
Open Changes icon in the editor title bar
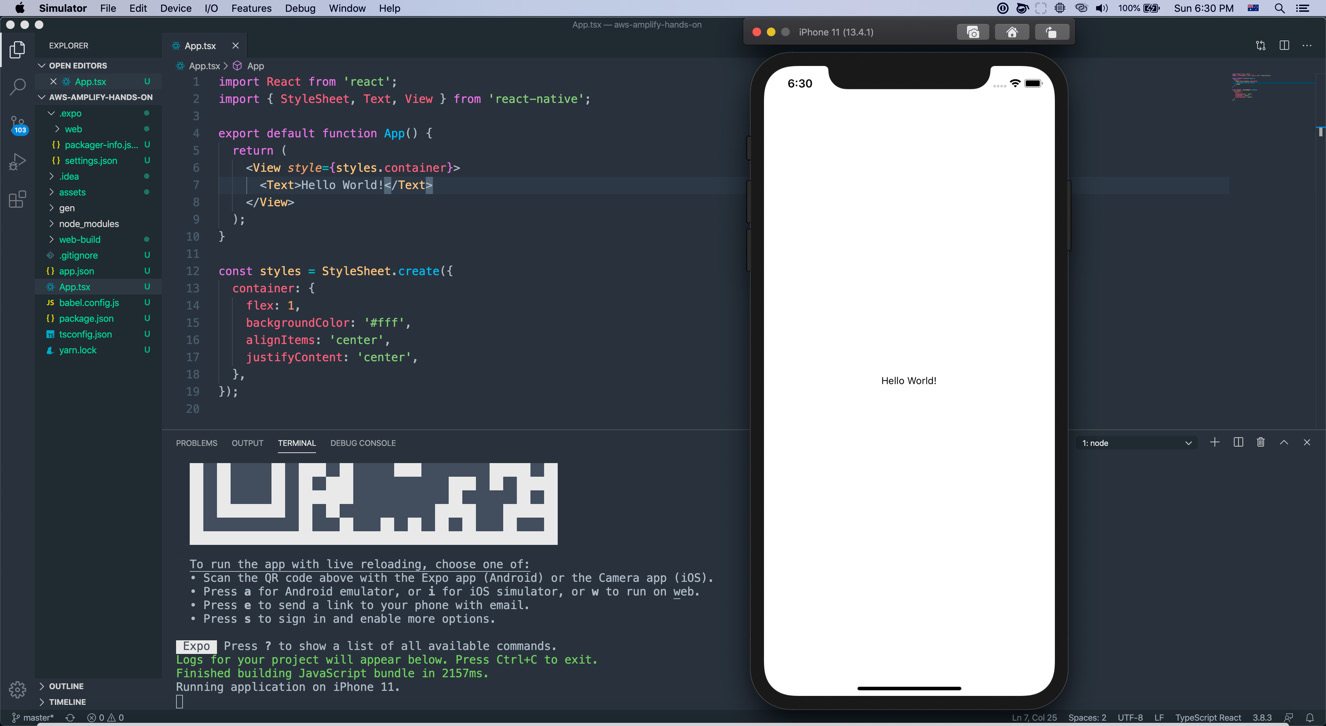pos(1260,45)
